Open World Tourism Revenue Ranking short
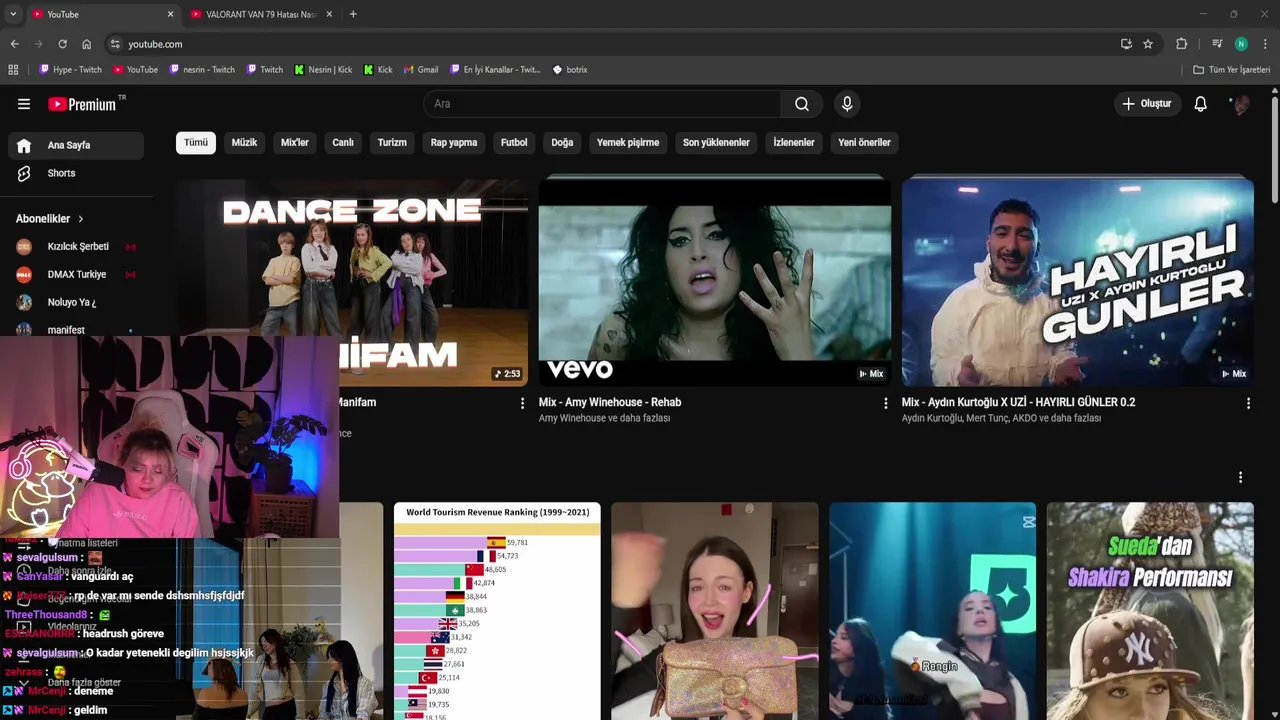 (x=497, y=611)
